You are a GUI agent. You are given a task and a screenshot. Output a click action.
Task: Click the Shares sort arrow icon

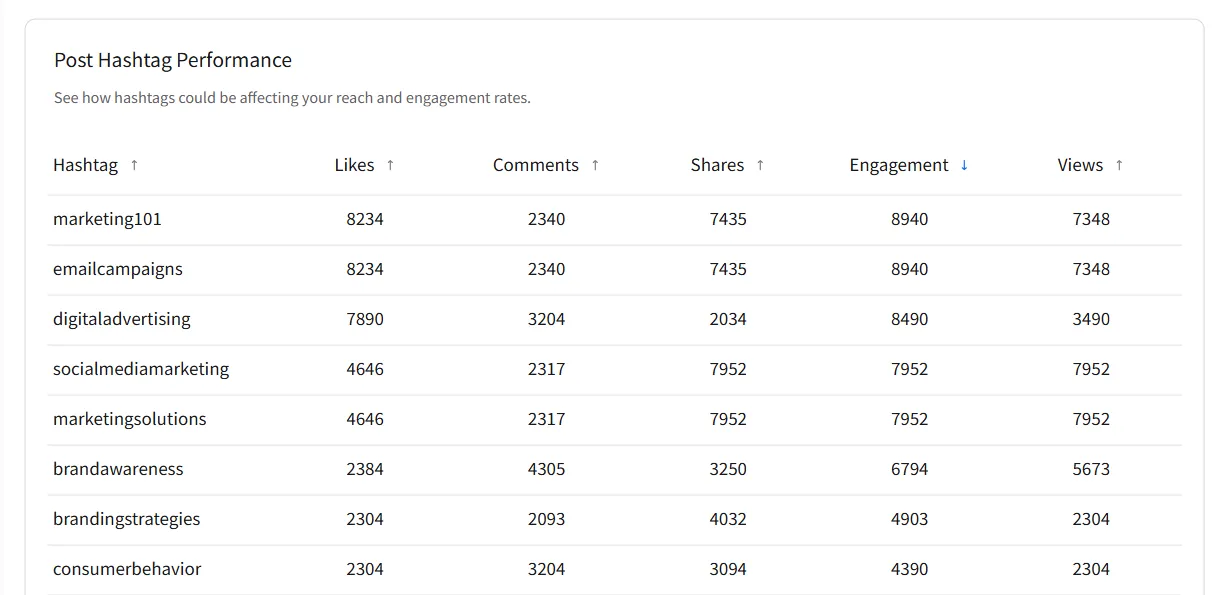point(760,165)
